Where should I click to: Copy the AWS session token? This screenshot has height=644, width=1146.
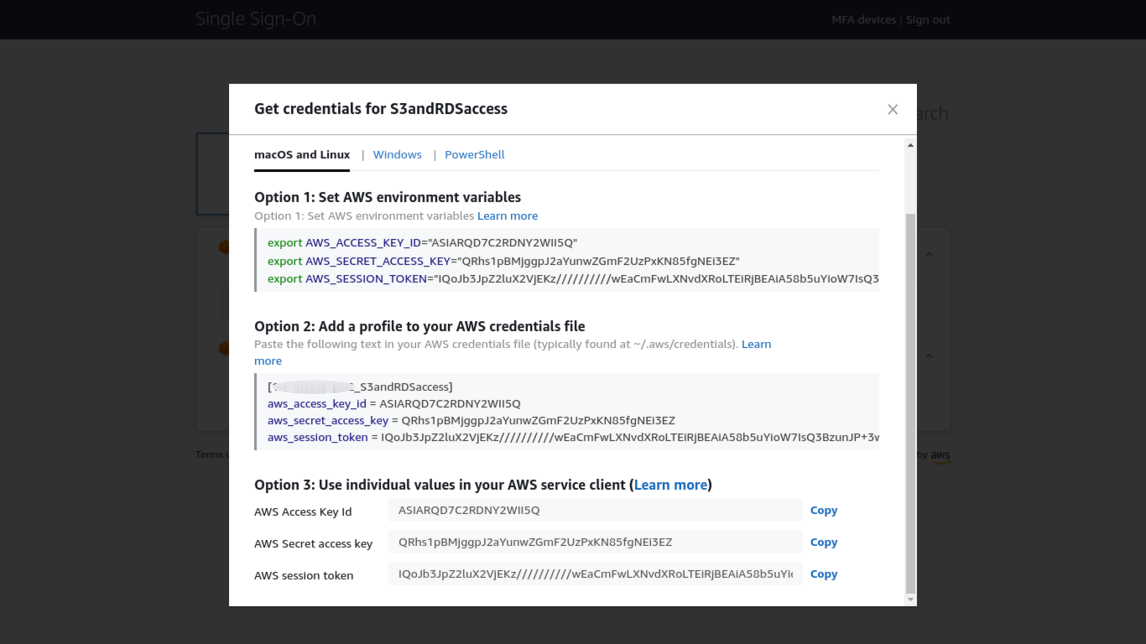[823, 574]
